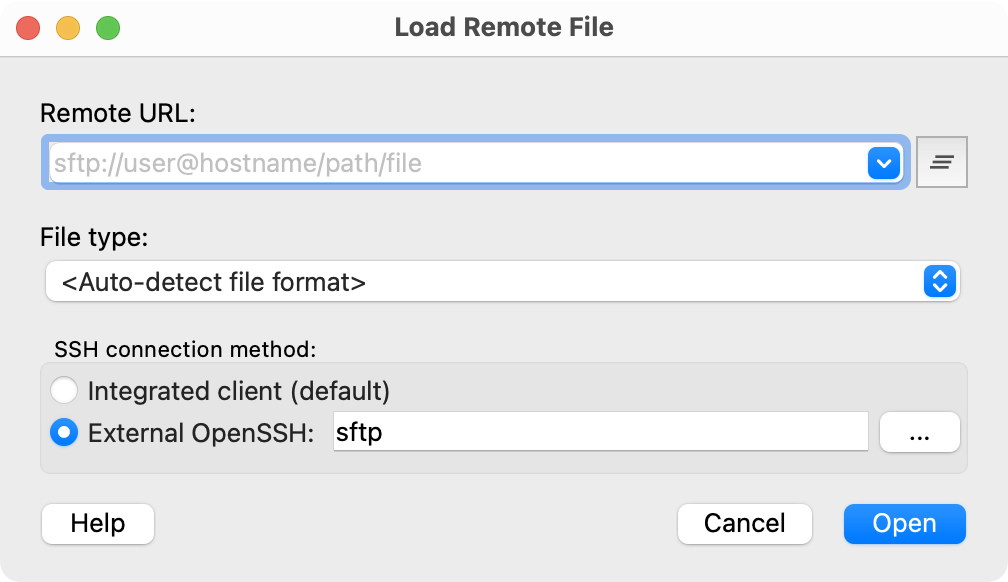Open the remote URL options icon button
This screenshot has width=1008, height=582.
(941, 162)
